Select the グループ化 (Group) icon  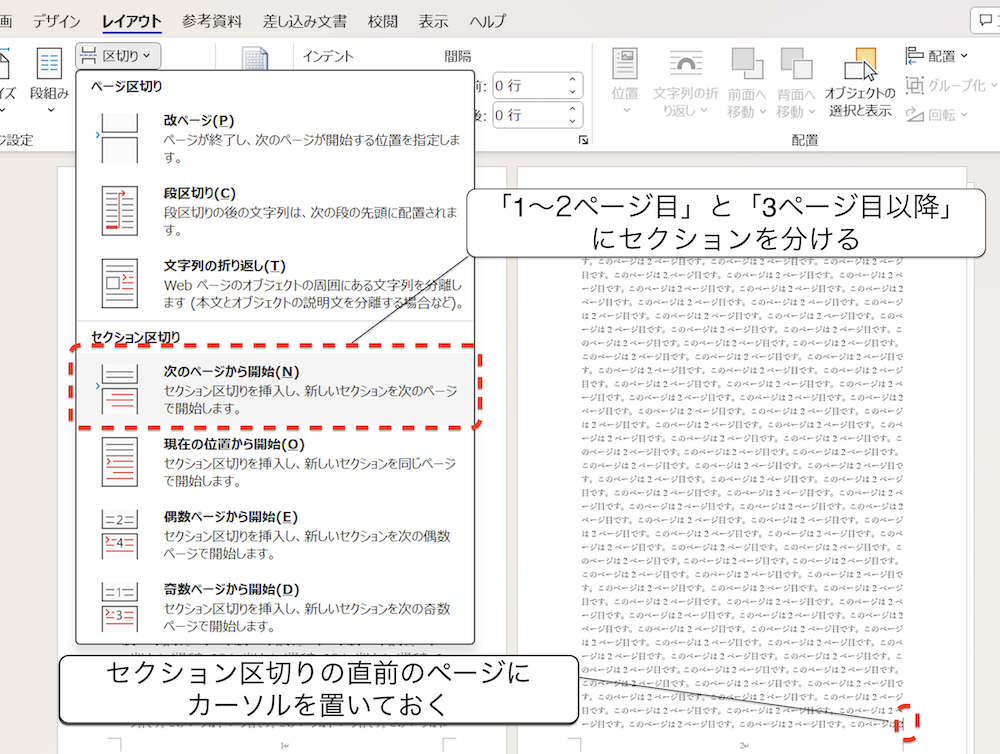tap(915, 86)
